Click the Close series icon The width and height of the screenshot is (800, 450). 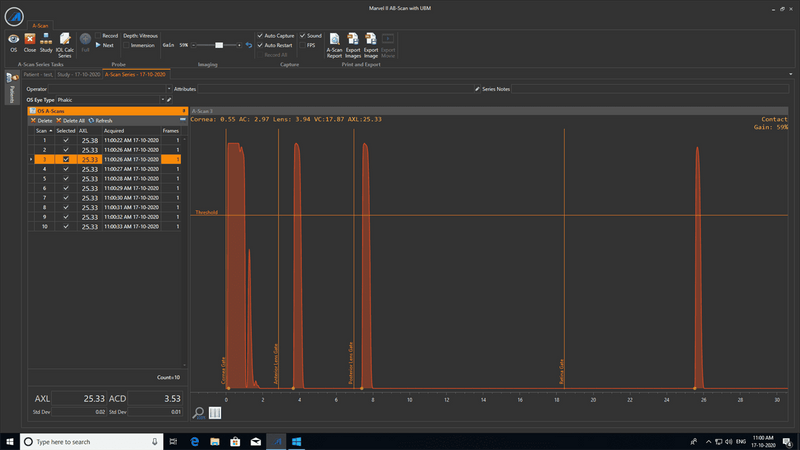point(30,40)
